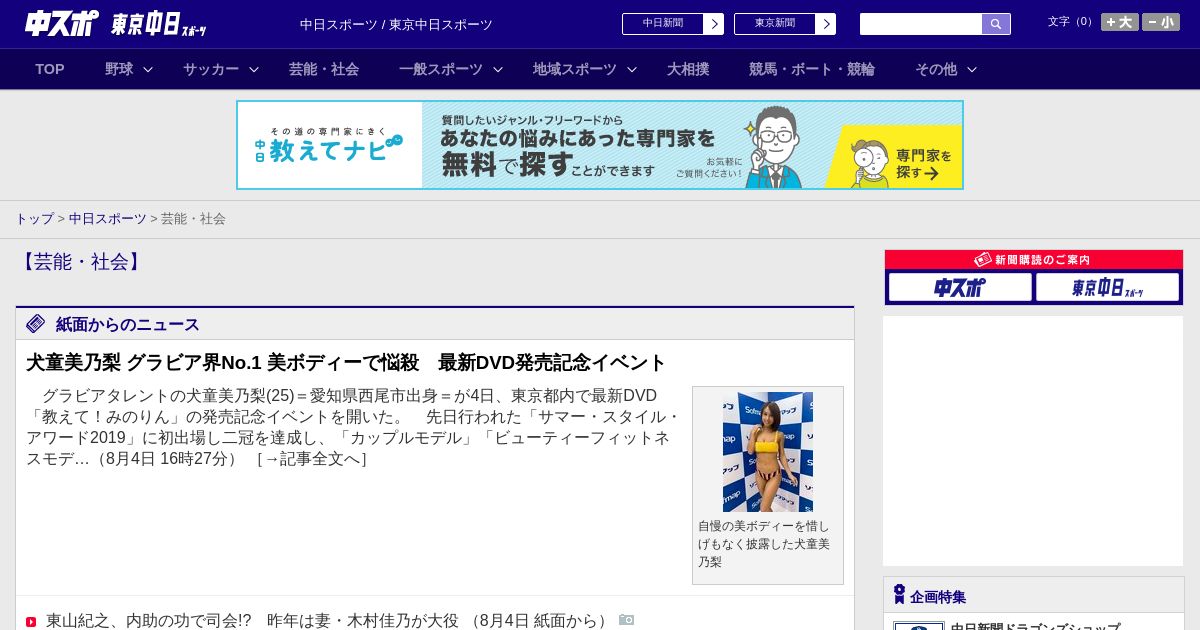Click the red bullet icon beside 東山紀之

(x=31, y=622)
